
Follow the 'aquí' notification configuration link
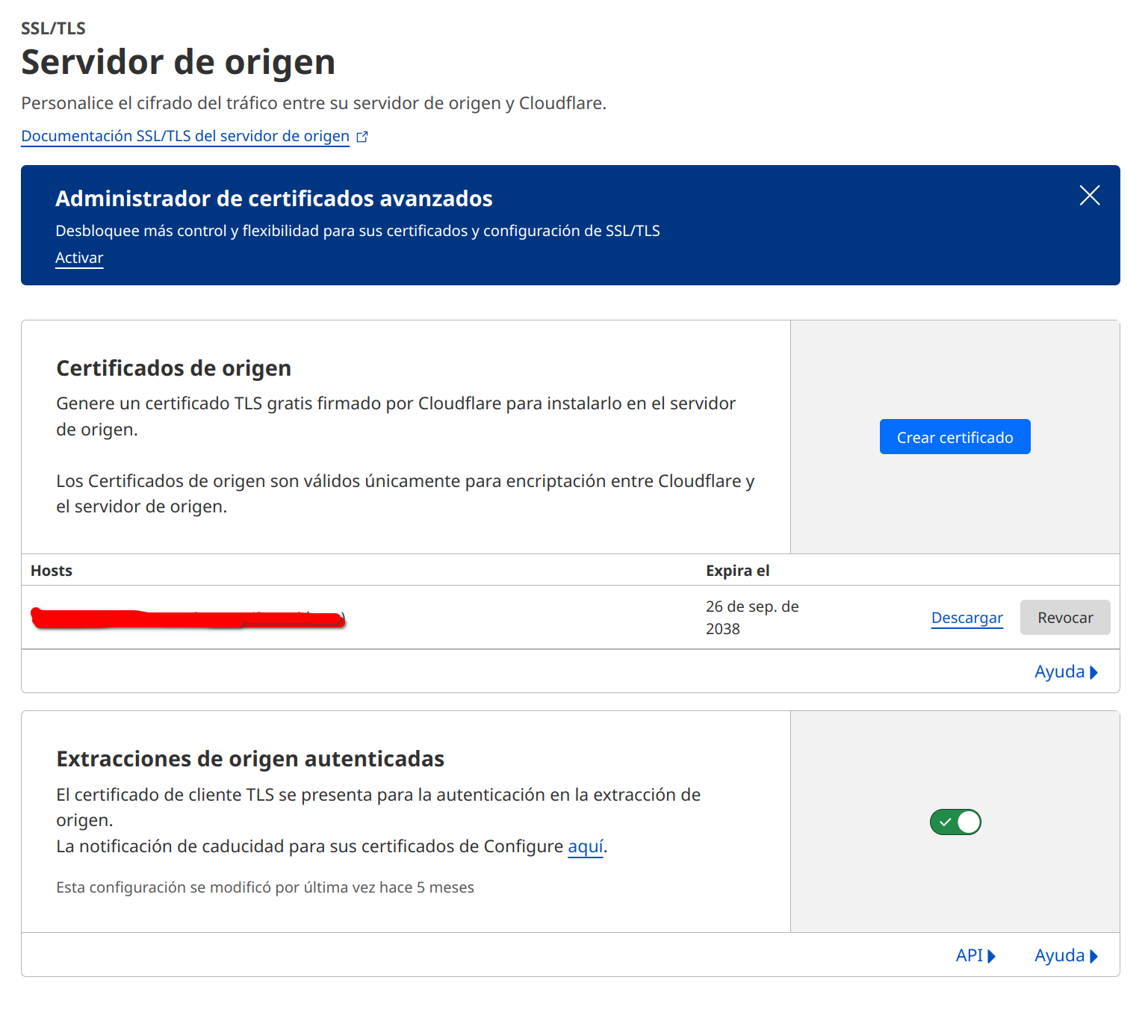coord(585,846)
